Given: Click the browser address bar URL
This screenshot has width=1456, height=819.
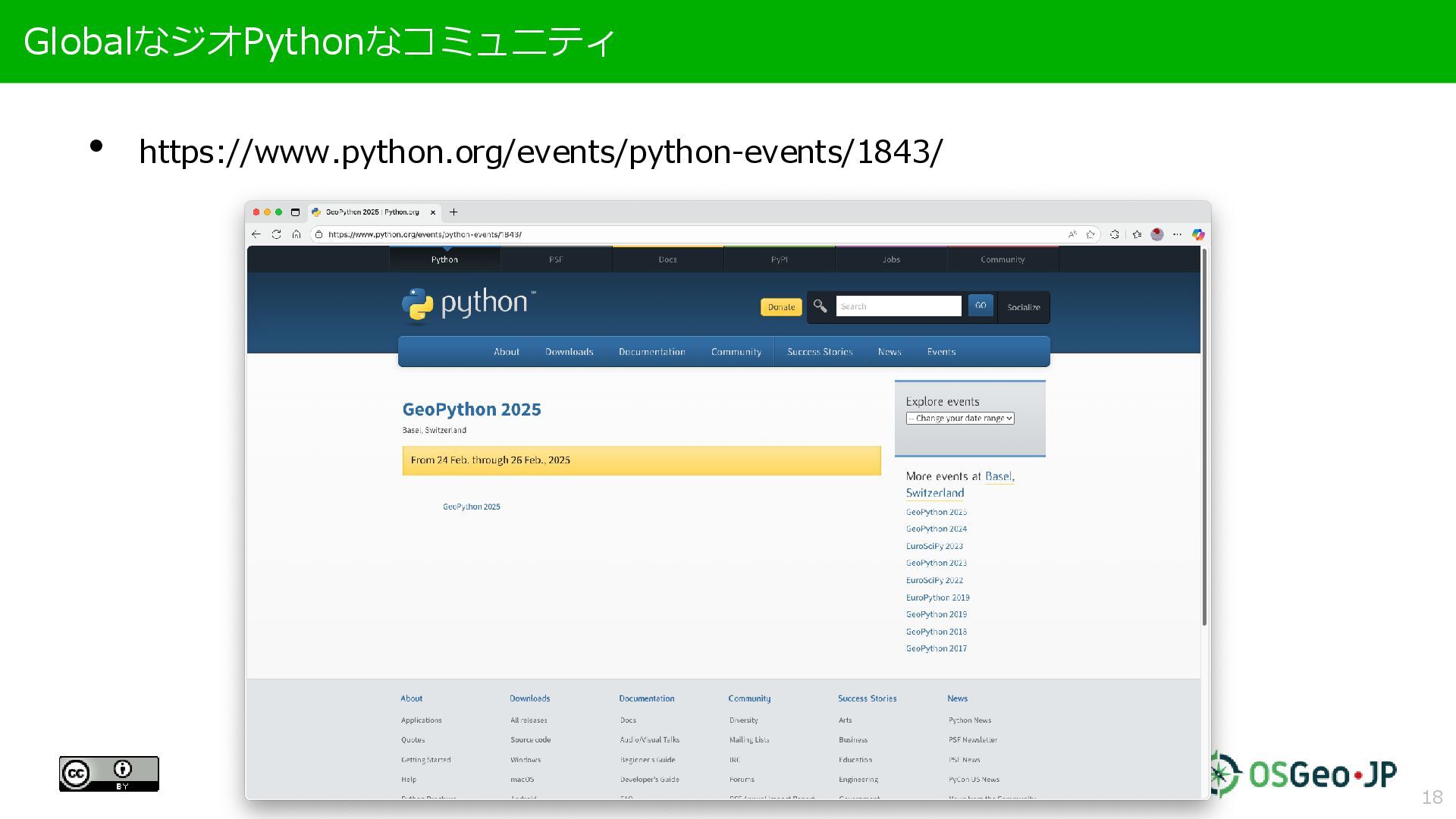Looking at the screenshot, I should 425,234.
